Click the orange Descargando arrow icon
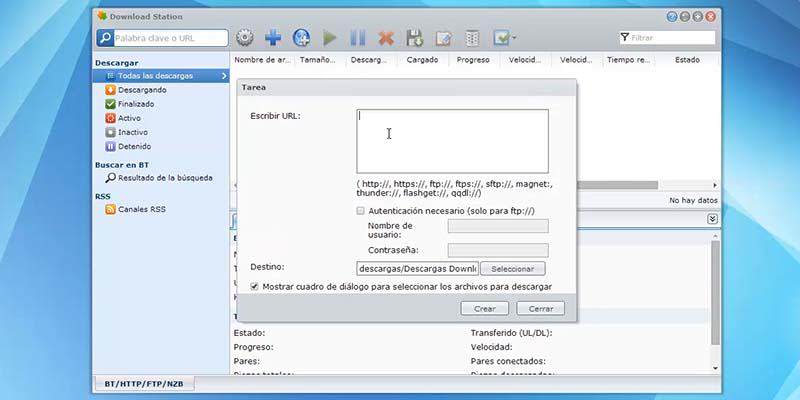This screenshot has width=800, height=400. [110, 90]
